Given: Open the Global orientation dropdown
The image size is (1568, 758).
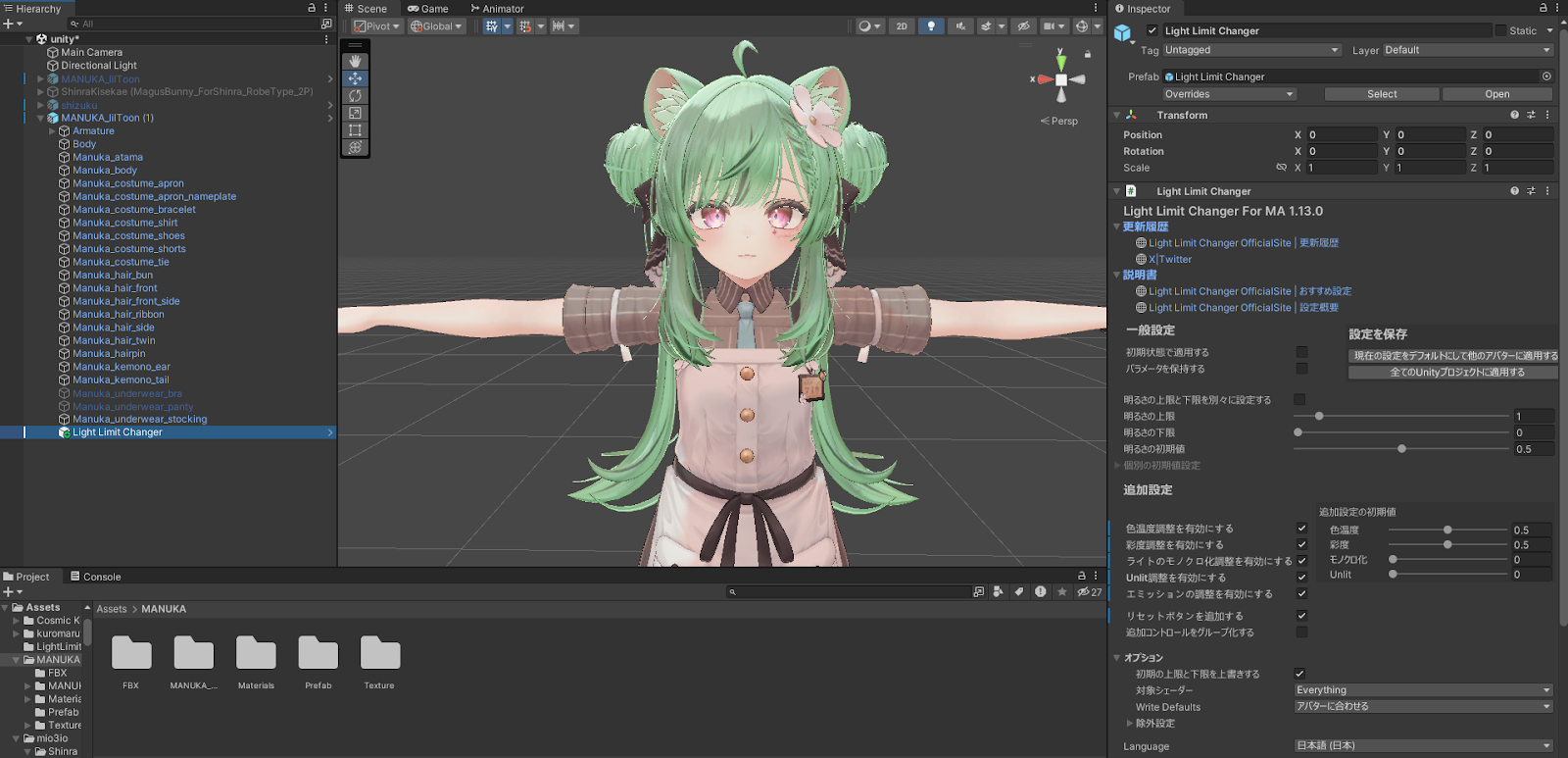Looking at the screenshot, I should (x=436, y=26).
